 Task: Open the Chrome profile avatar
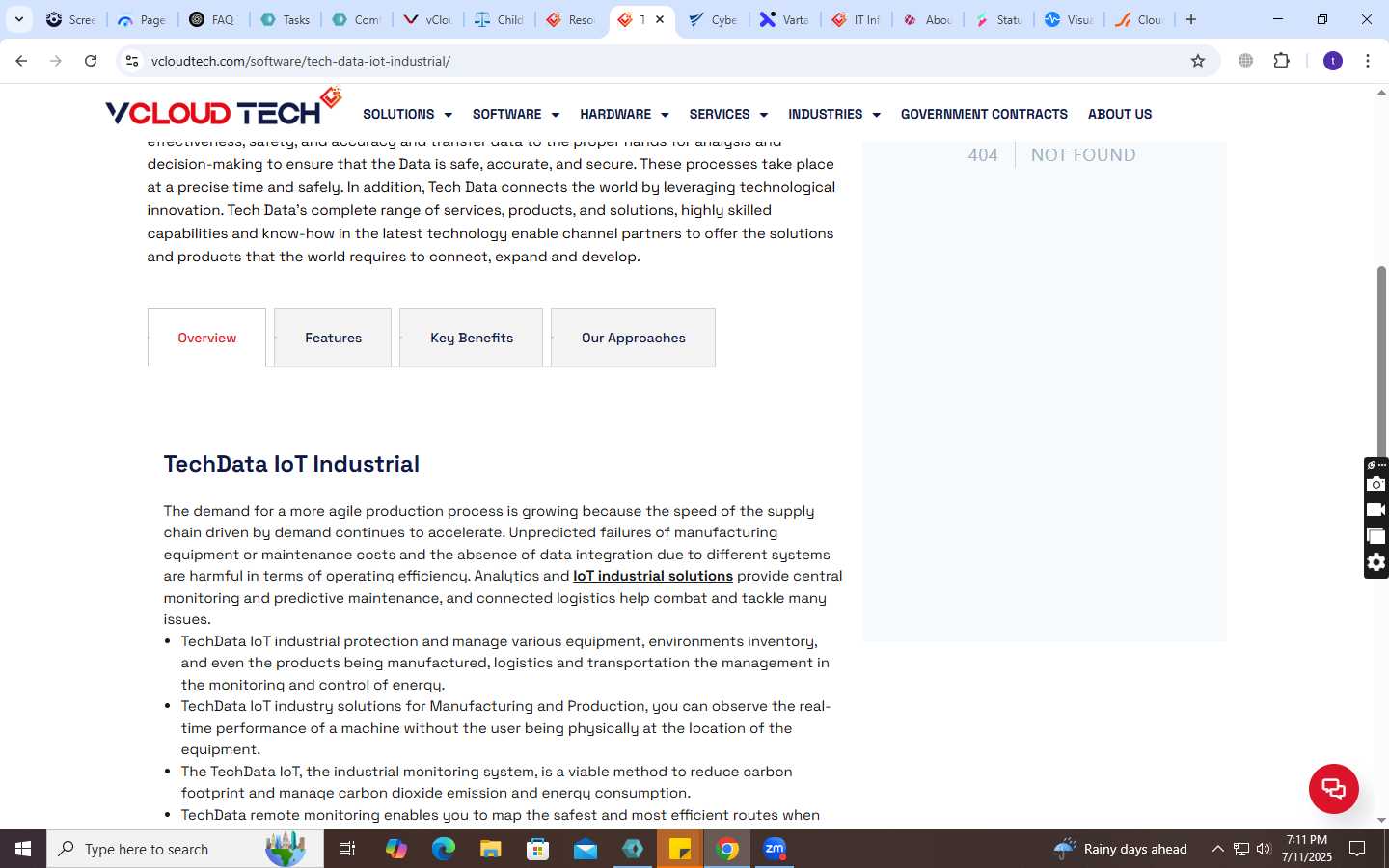[1333, 61]
